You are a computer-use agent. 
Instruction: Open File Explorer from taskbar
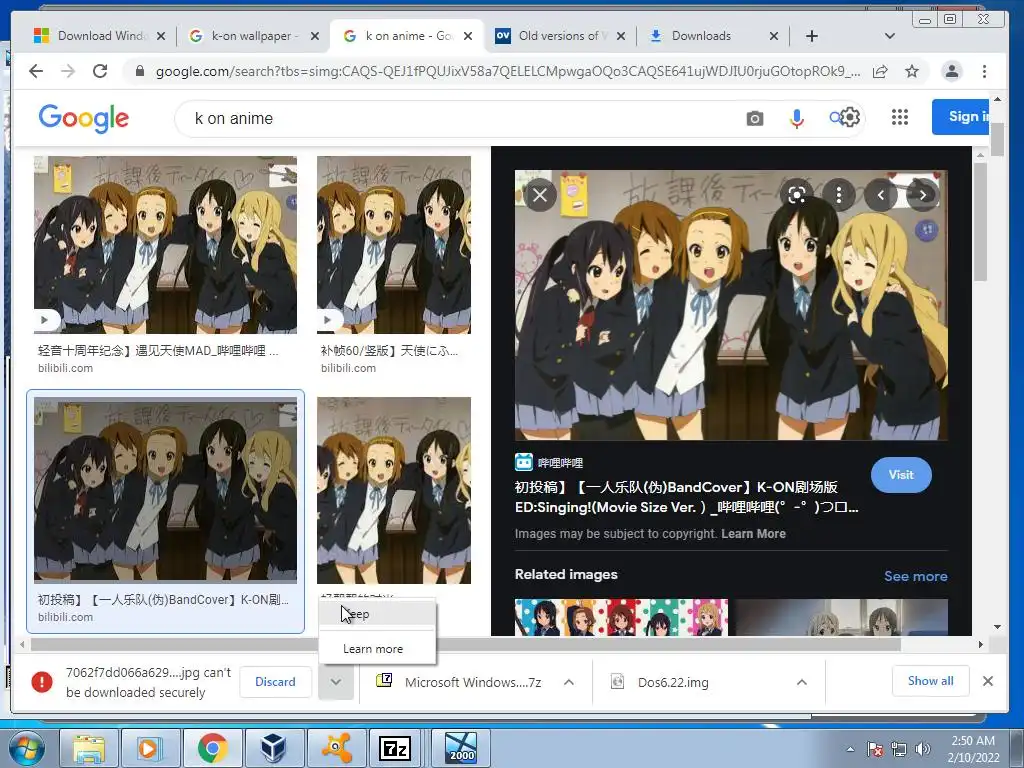89,748
